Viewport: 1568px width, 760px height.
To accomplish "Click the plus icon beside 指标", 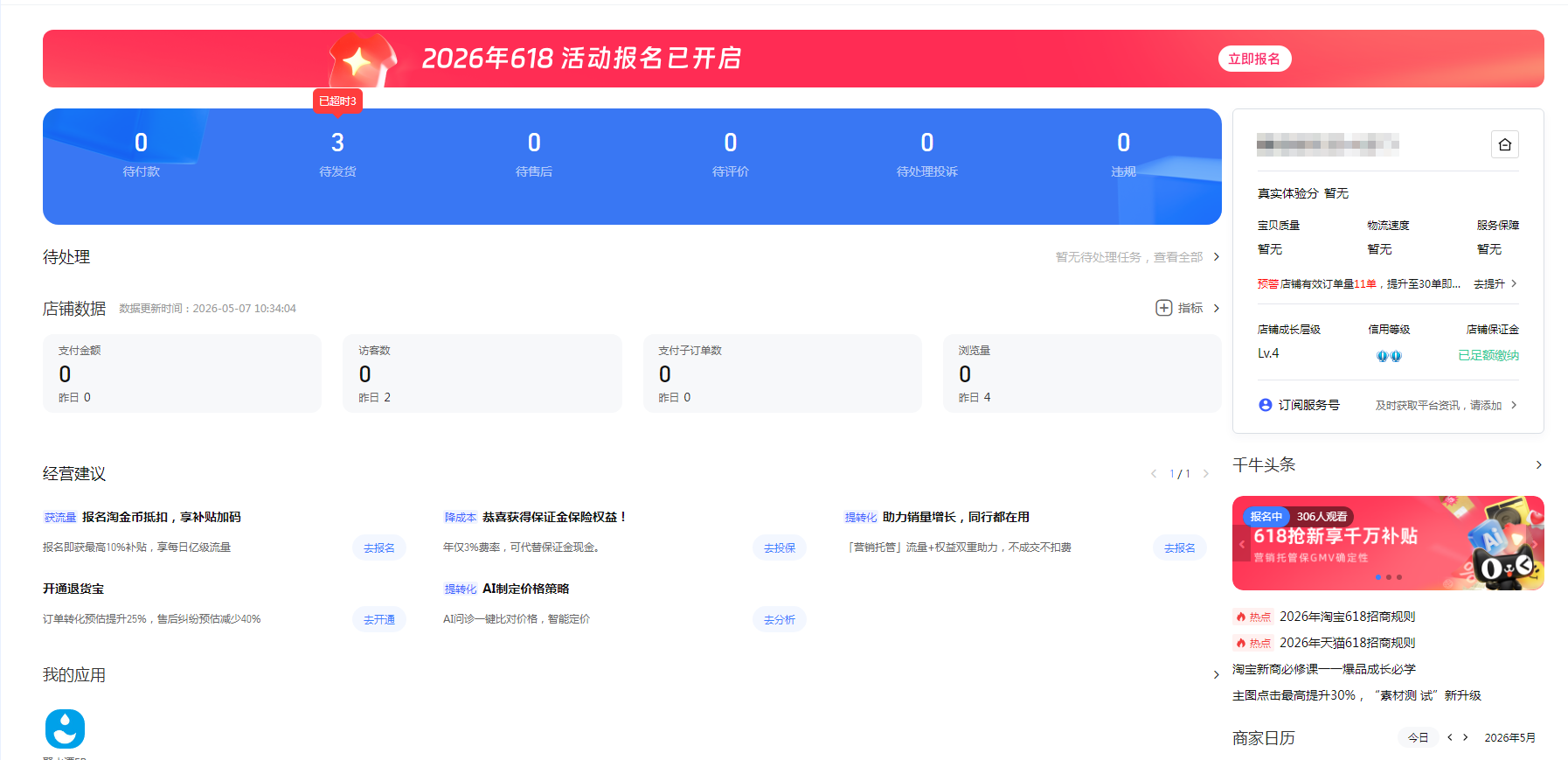I will (1163, 308).
